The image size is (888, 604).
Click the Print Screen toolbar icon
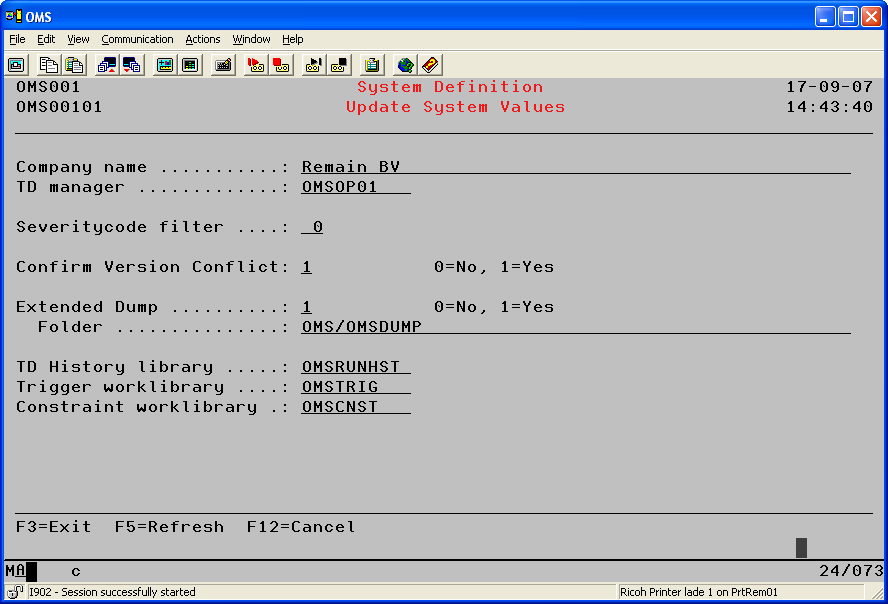point(17,65)
